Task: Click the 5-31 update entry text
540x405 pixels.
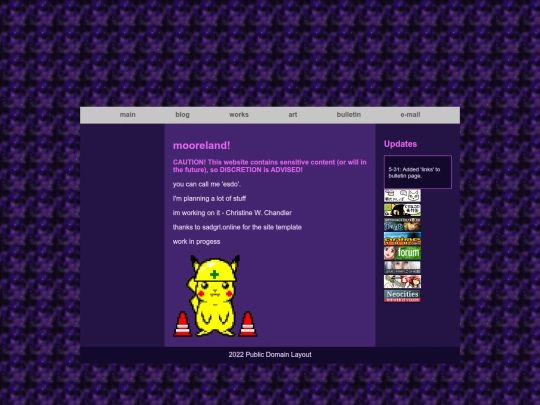Action: coord(414,173)
